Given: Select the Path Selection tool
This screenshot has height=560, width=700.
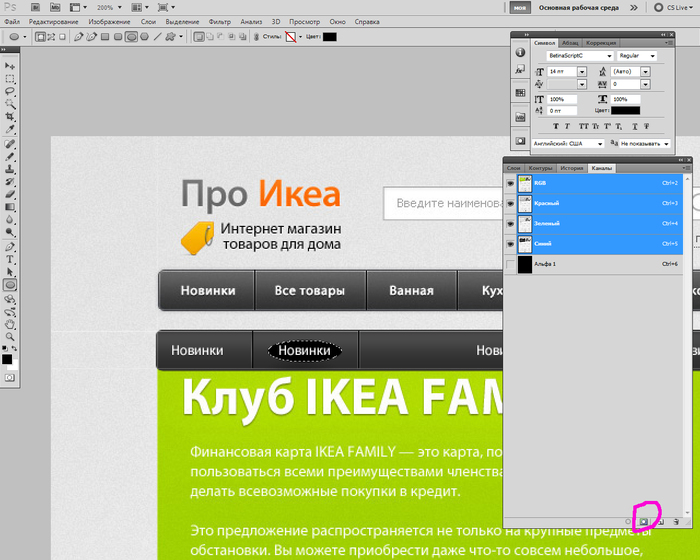Looking at the screenshot, I should click(10, 272).
